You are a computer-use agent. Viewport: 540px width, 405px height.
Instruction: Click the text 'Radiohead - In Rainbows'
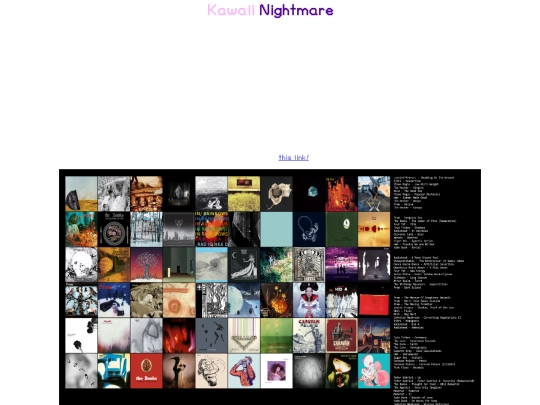(x=411, y=231)
